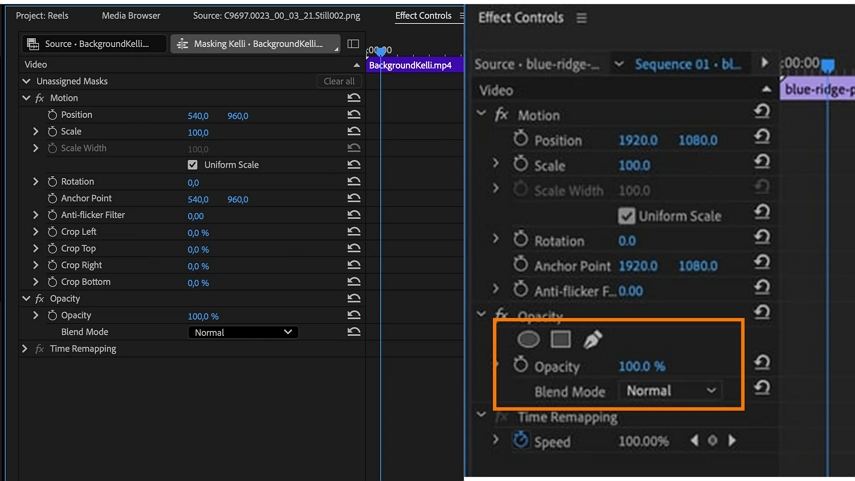Click Clear all masks button
This screenshot has height=481, width=855.
coord(339,81)
